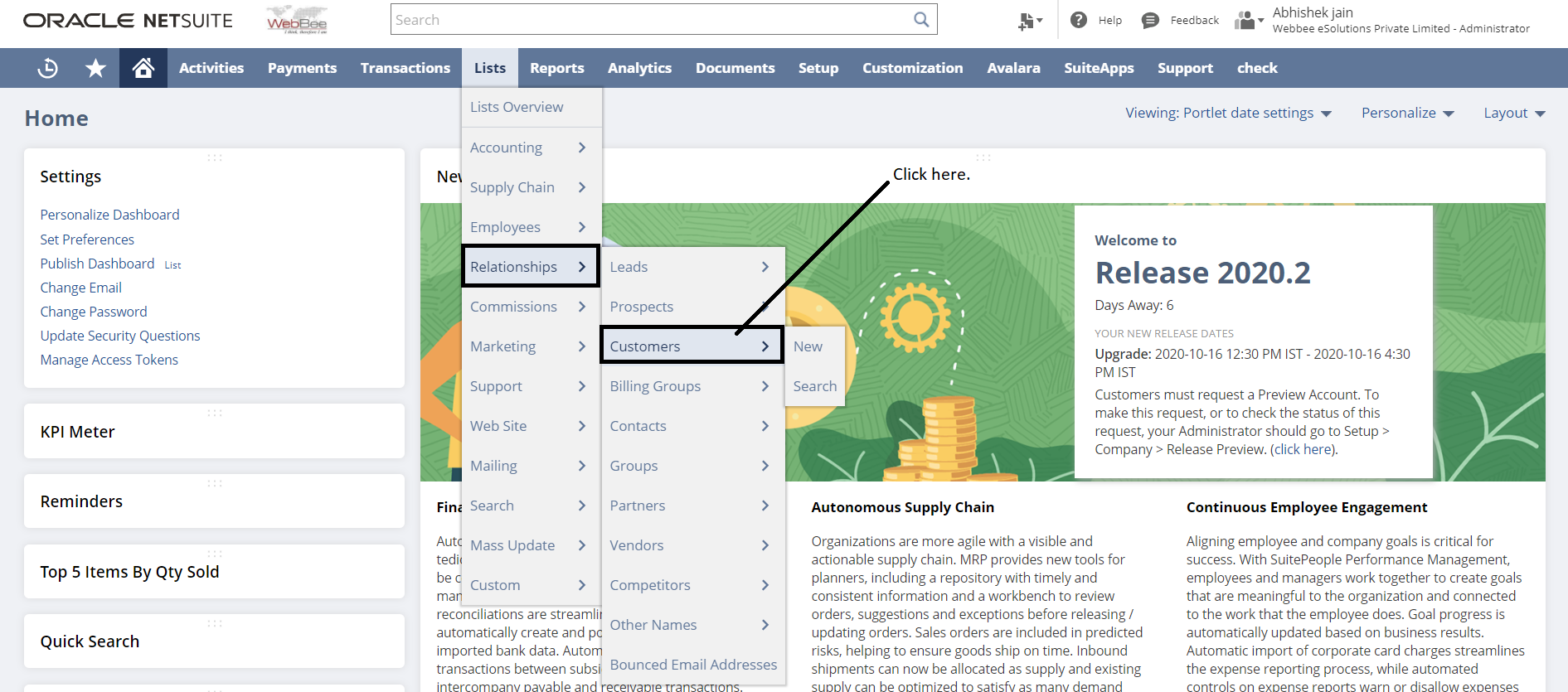Open the Analytics menu
Image resolution: width=1568 pixels, height=692 pixels.
point(640,68)
